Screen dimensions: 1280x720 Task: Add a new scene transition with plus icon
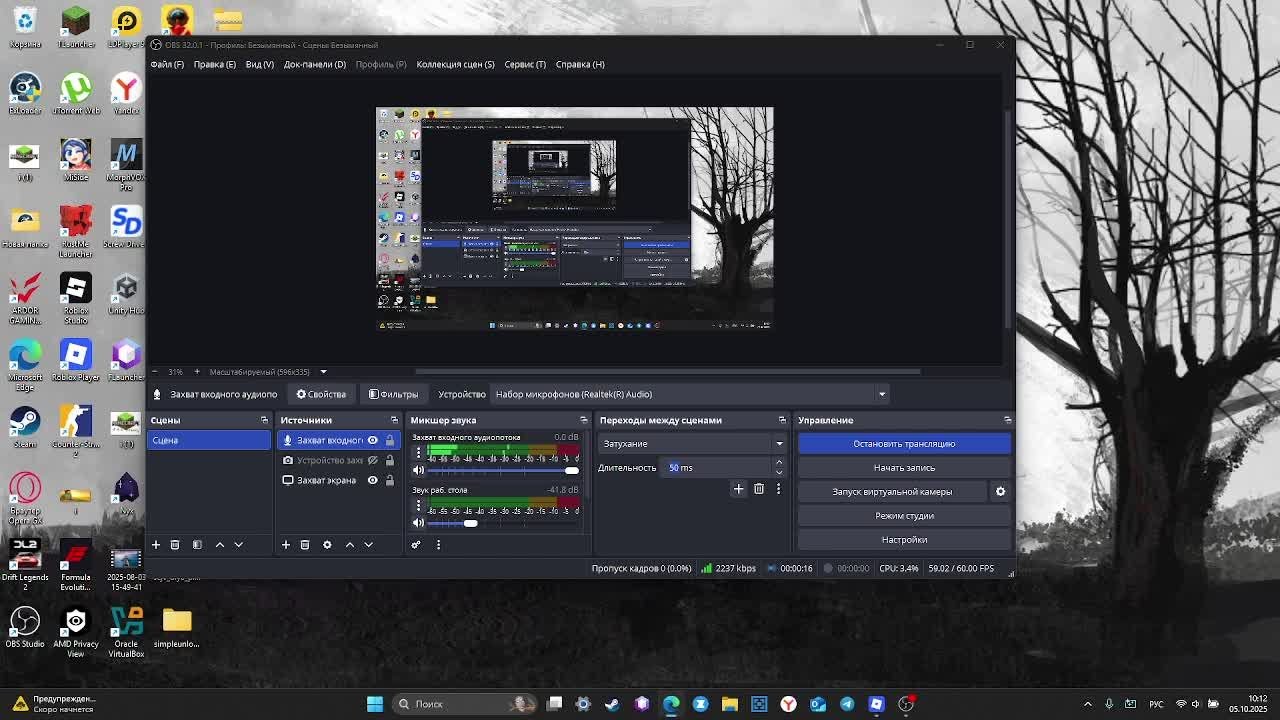point(739,489)
